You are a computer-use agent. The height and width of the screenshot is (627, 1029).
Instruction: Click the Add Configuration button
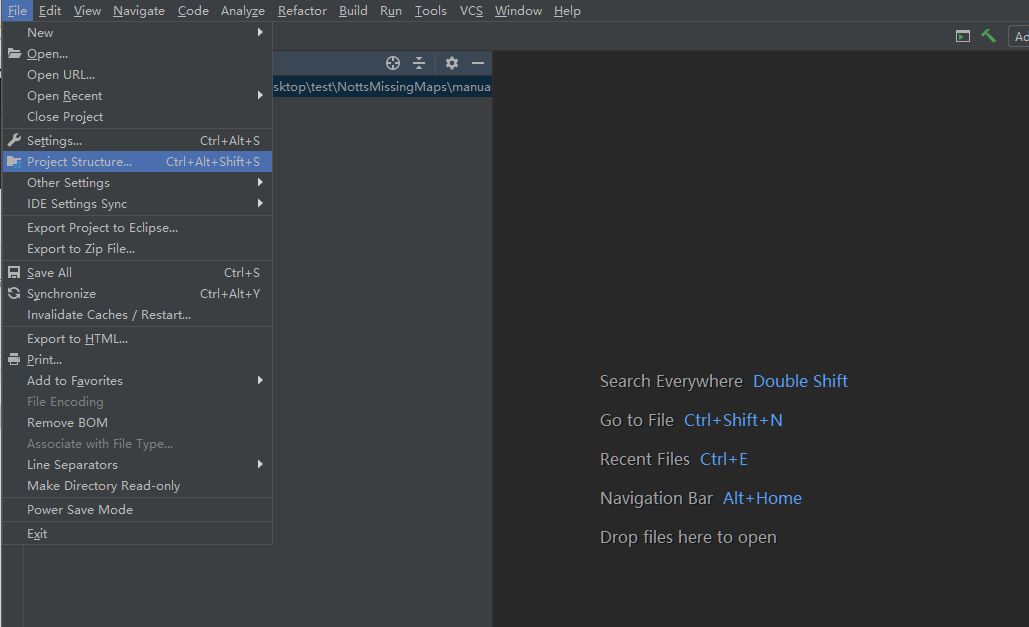[1021, 35]
